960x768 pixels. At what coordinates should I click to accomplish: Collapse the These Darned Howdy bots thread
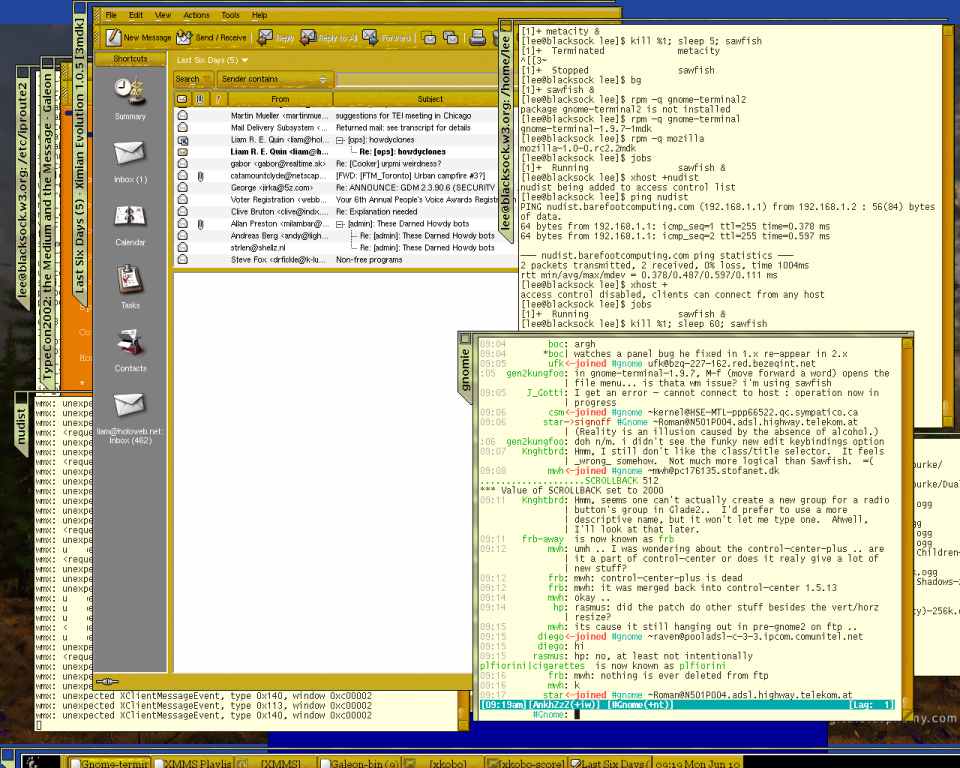340,224
